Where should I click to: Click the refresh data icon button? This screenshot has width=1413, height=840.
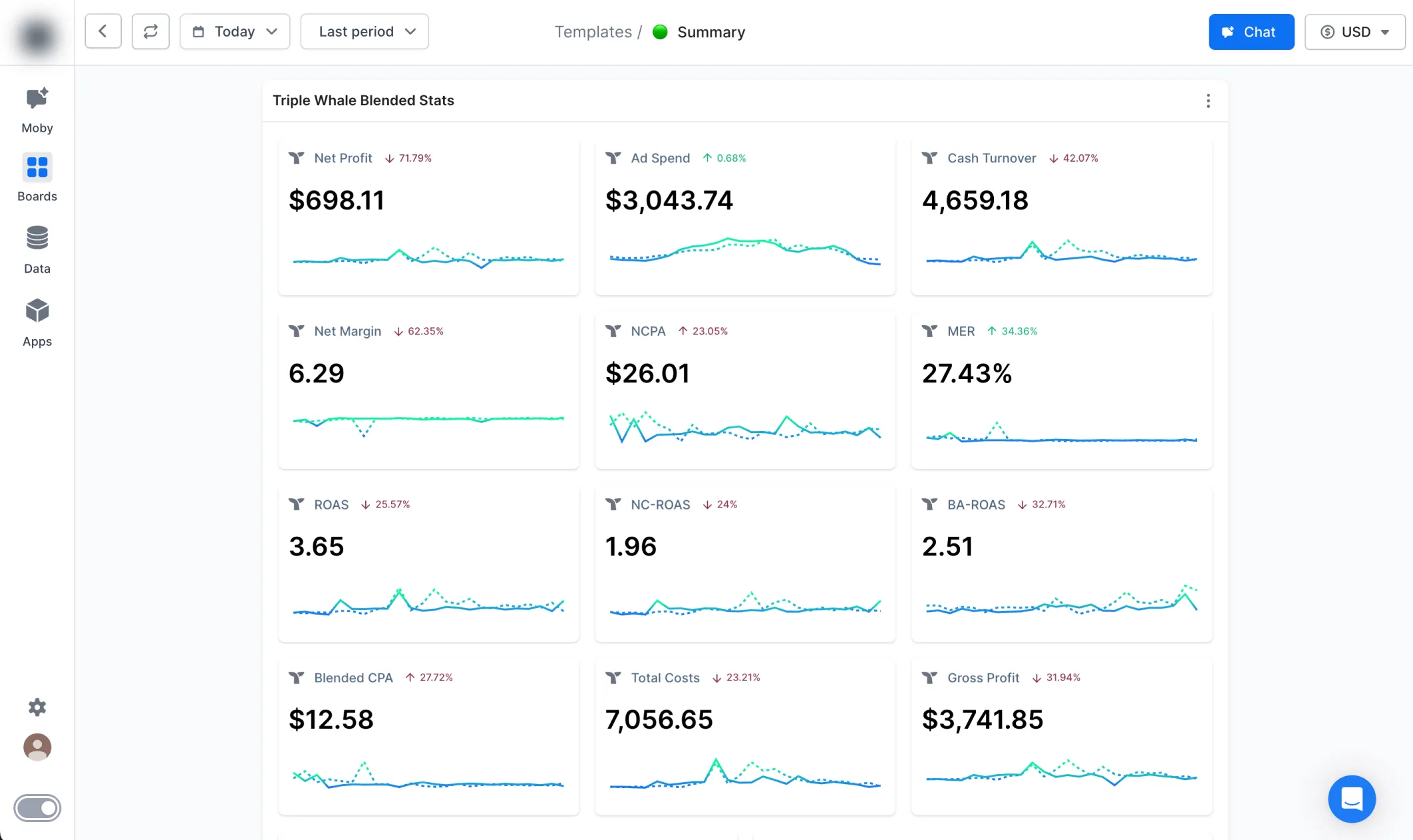(150, 31)
